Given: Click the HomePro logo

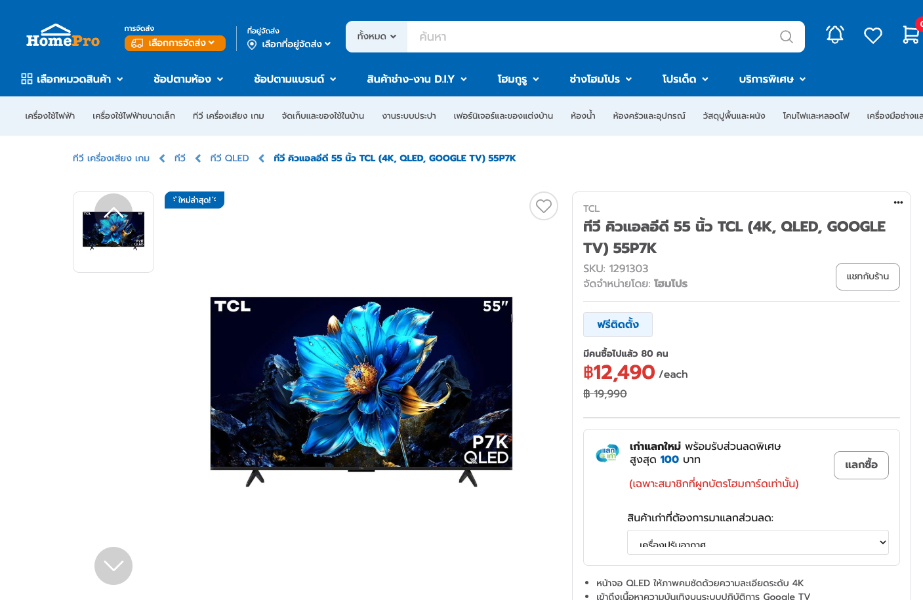Looking at the screenshot, I should pyautogui.click(x=62, y=36).
